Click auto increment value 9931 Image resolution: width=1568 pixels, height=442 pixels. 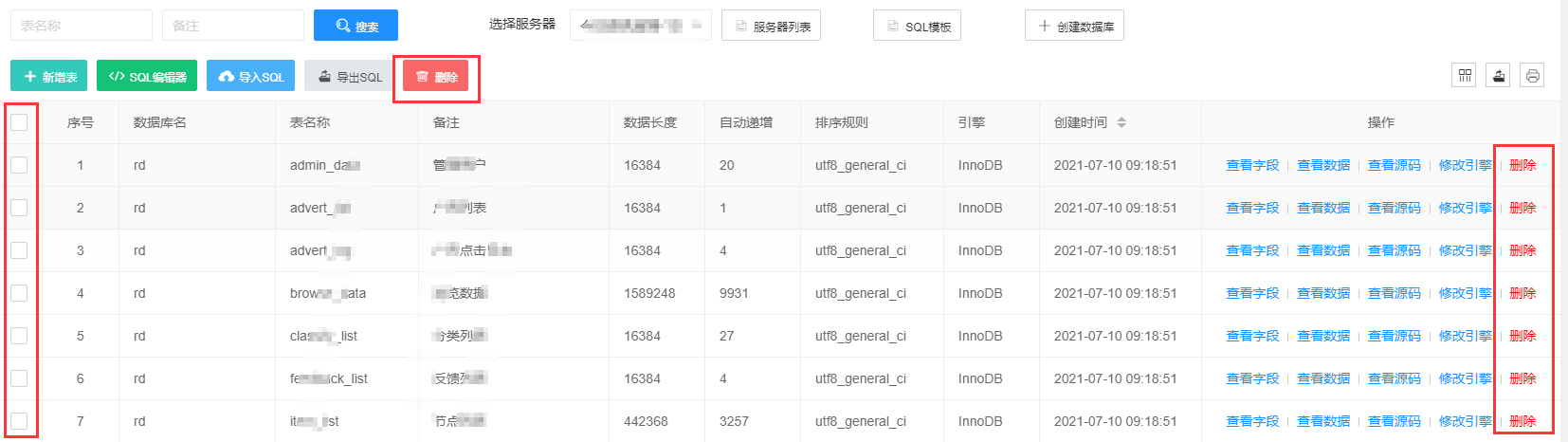point(734,293)
